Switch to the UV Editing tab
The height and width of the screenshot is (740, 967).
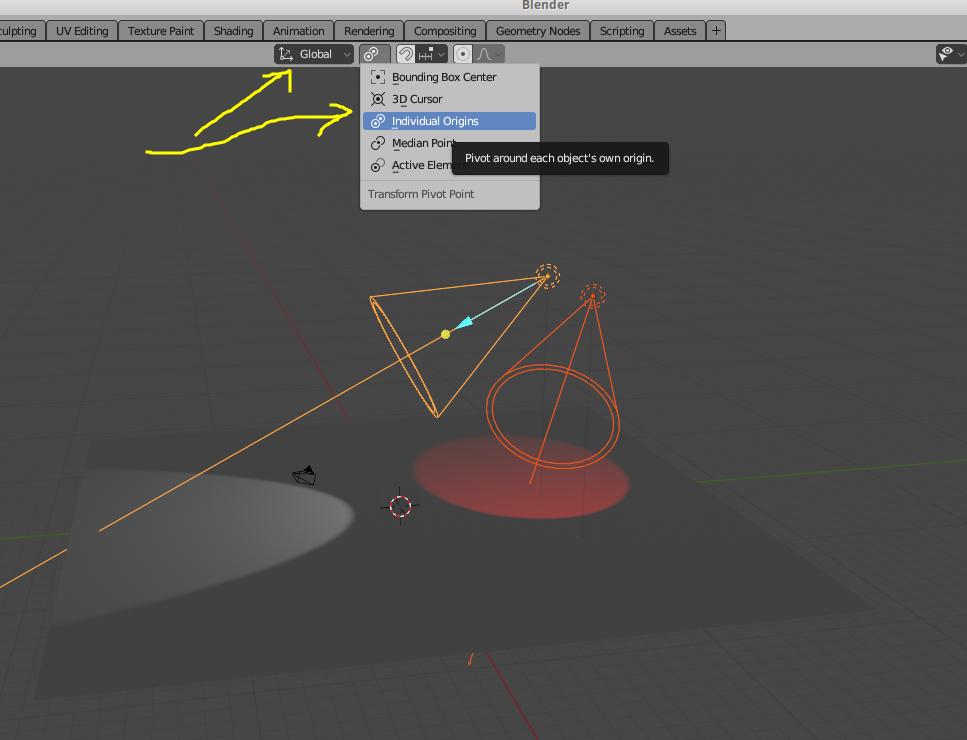(x=82, y=31)
